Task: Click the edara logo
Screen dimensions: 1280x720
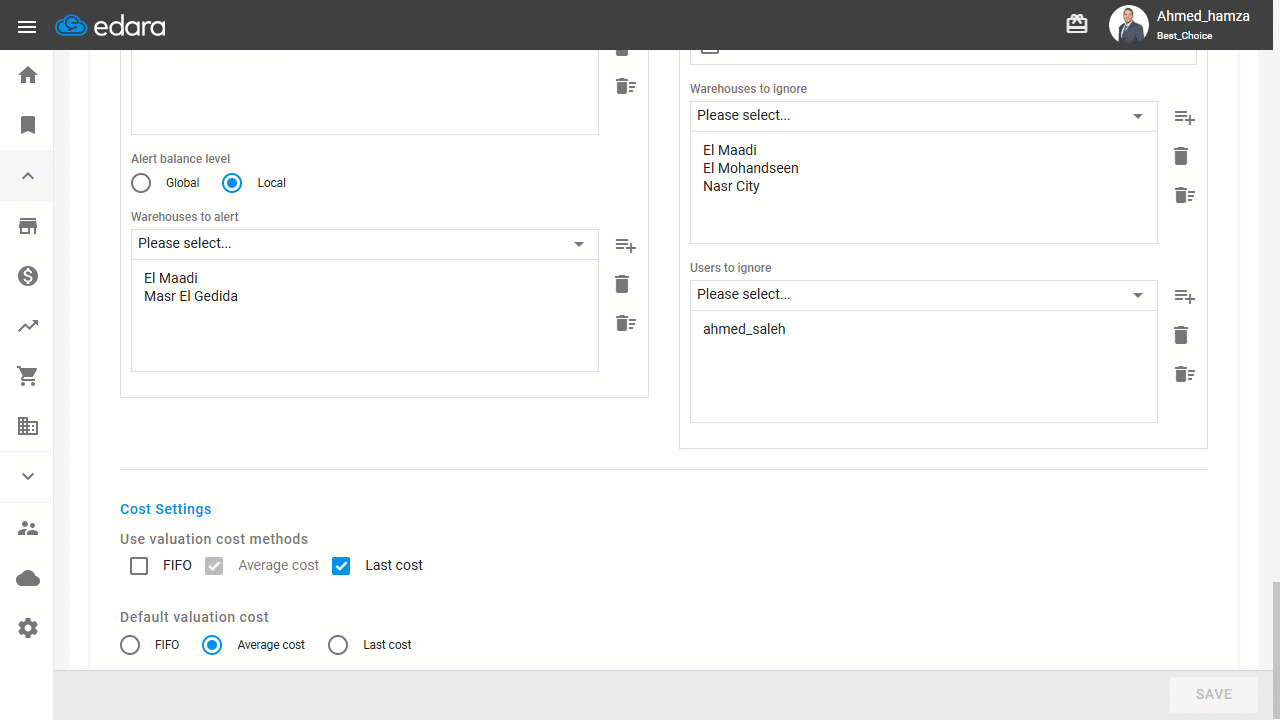Action: 110,26
